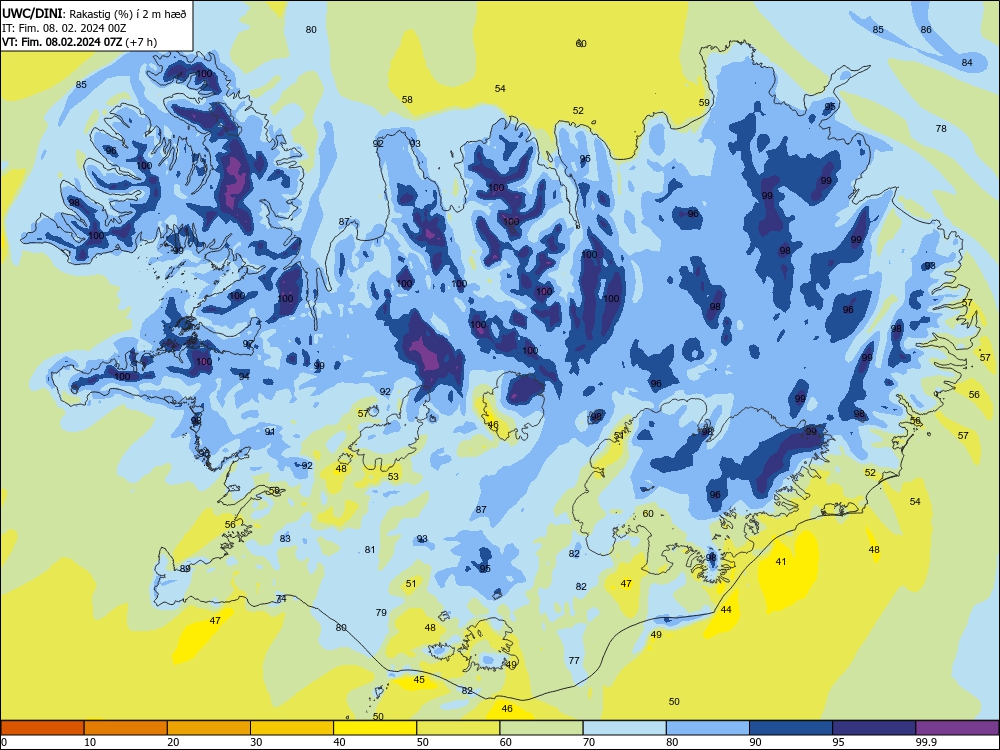
Task: Click the '53' humidity value on the map
Action: (x=393, y=476)
